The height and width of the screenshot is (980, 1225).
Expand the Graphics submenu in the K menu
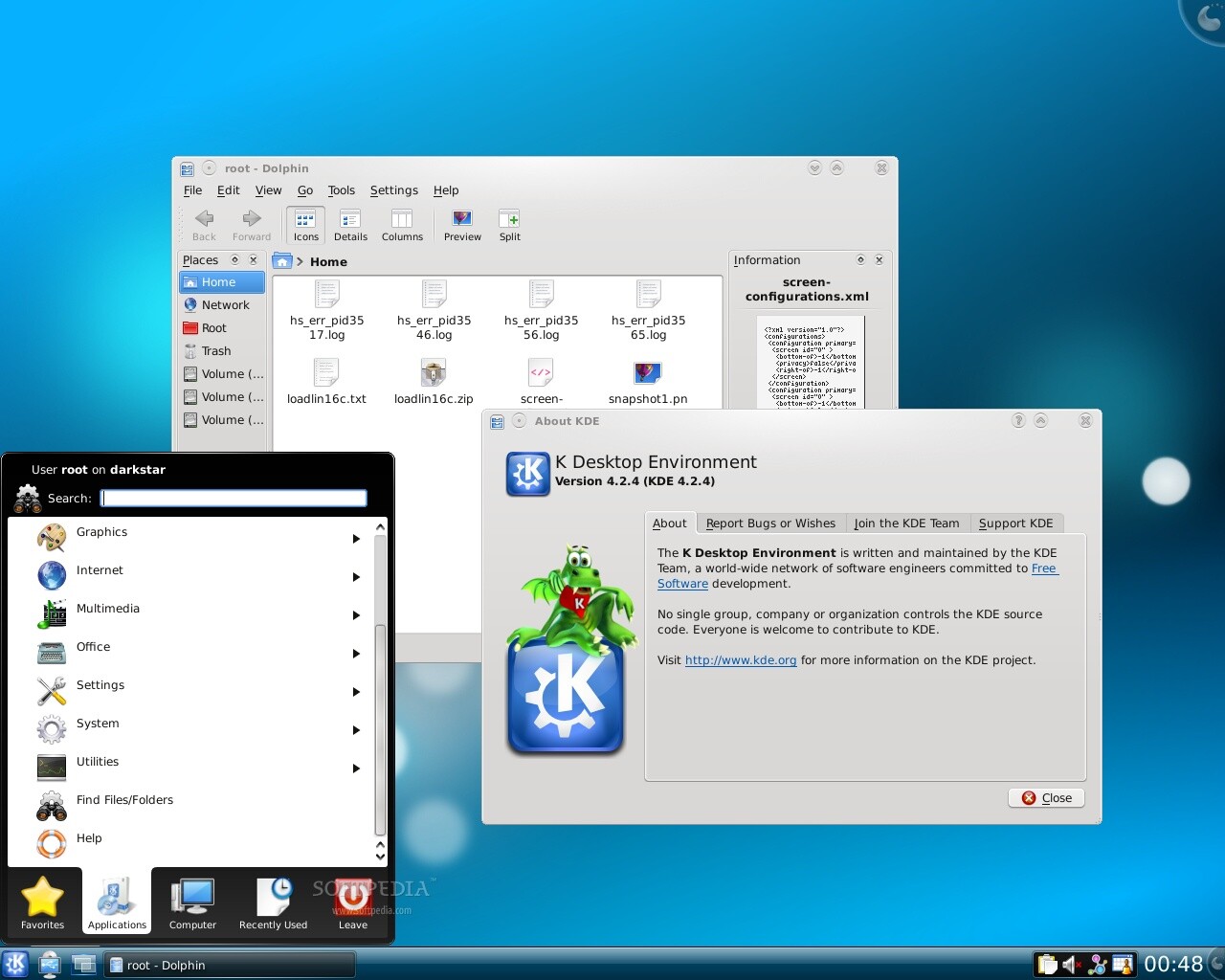355,539
